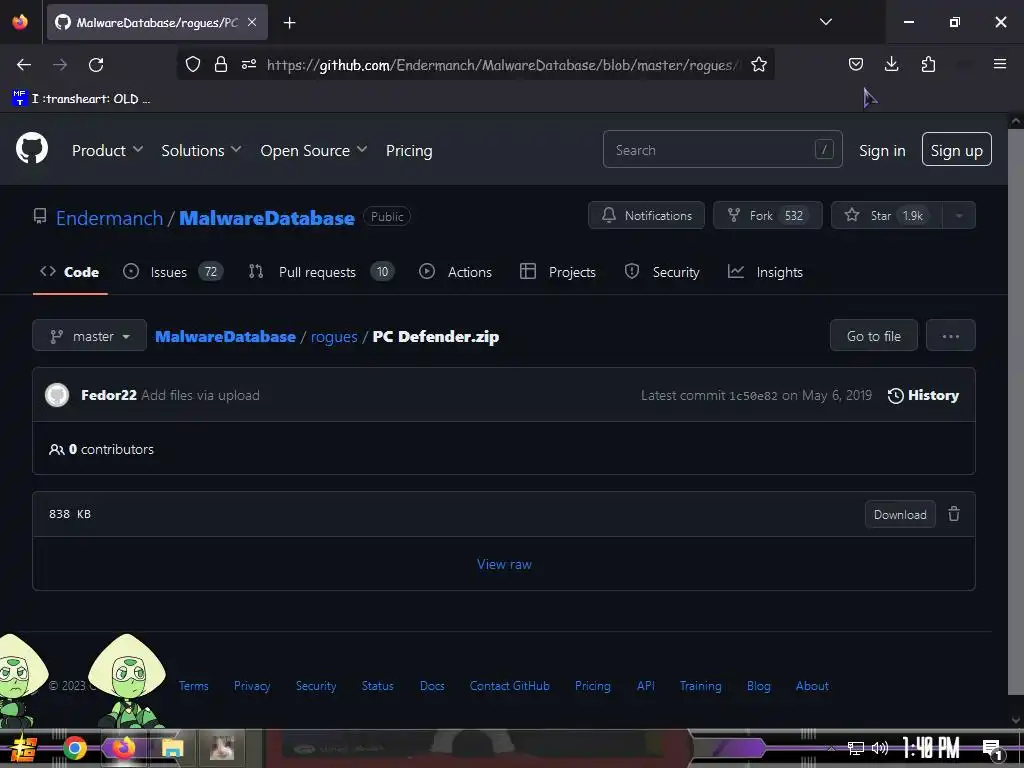The image size is (1024, 768).
Task: Open the extensions puzzle icon
Action: (928, 64)
